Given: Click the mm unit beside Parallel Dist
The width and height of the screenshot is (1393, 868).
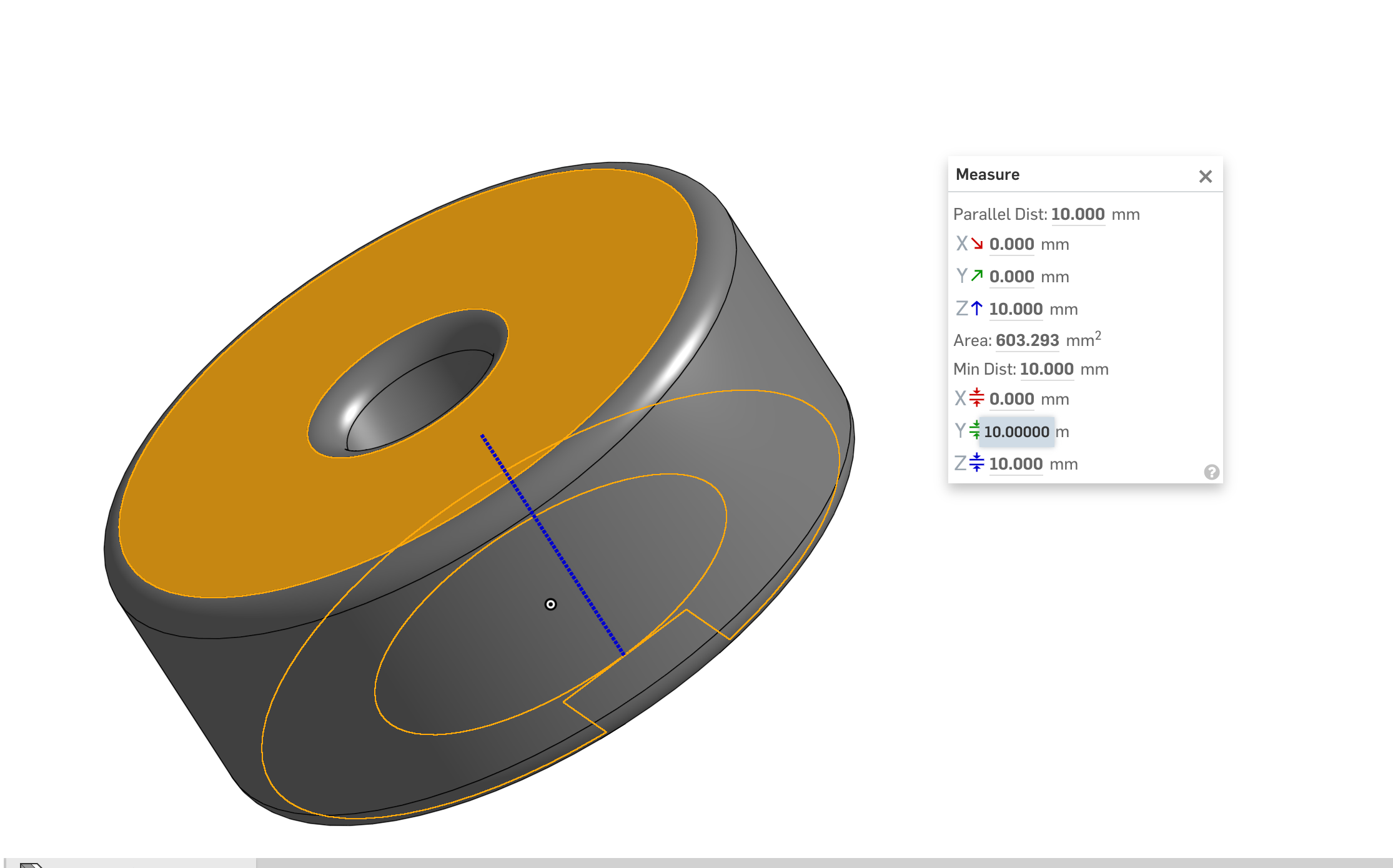Looking at the screenshot, I should coord(1126,215).
